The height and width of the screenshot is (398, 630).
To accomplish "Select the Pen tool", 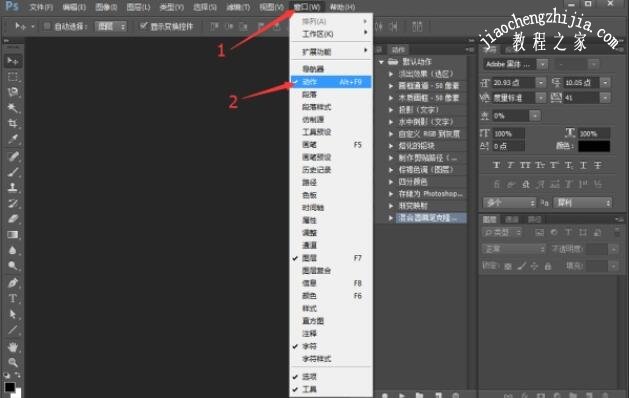I will tap(13, 283).
